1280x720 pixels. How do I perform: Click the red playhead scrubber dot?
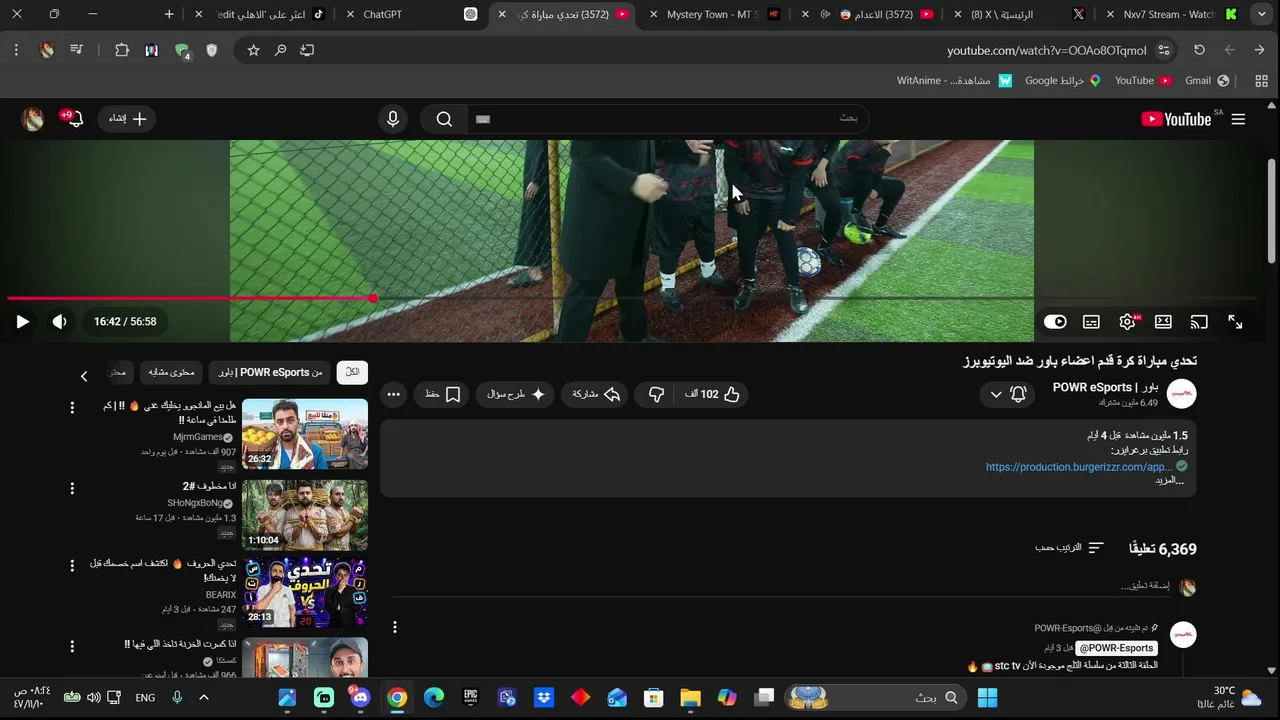(x=372, y=298)
